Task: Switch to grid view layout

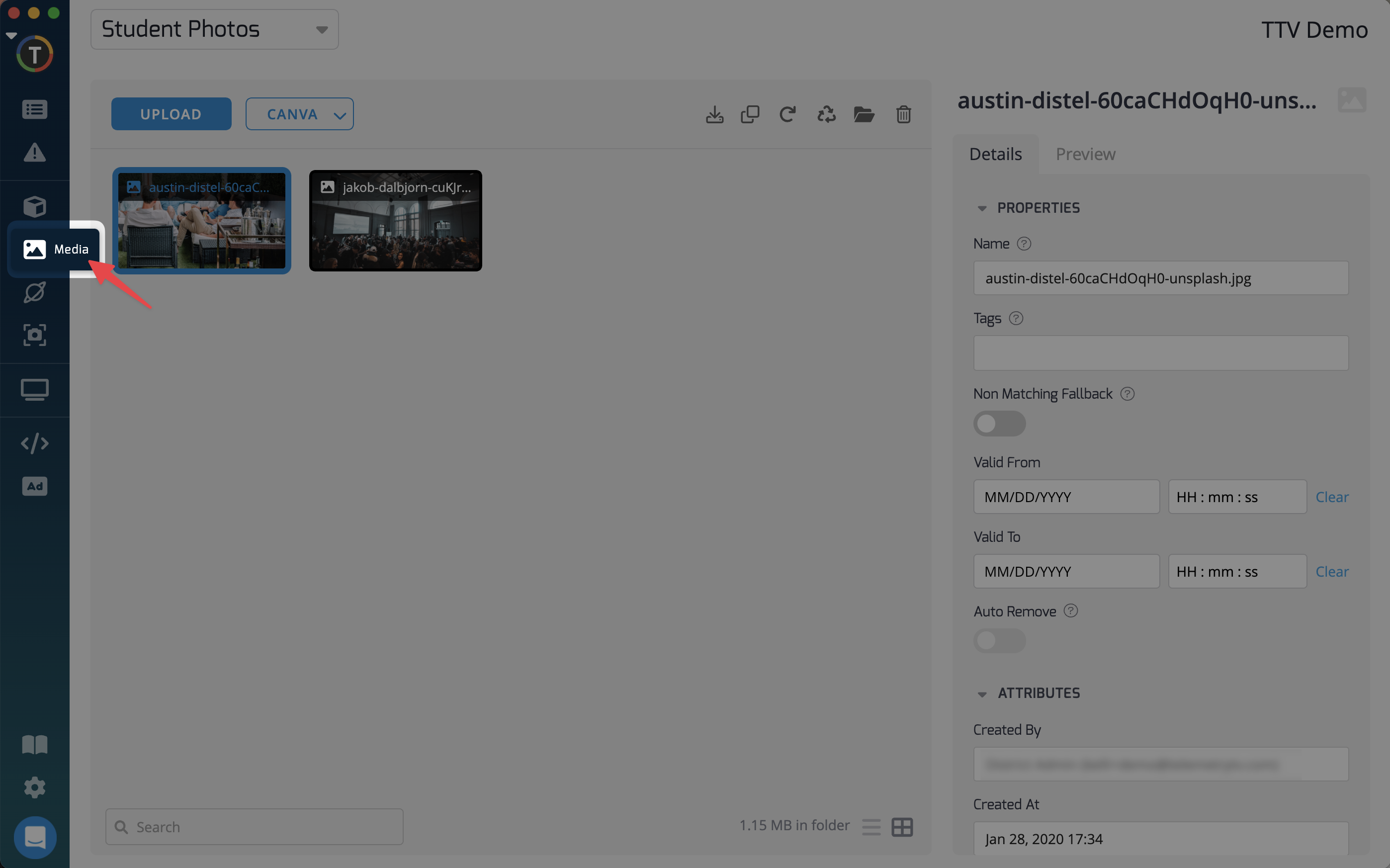Action: click(x=902, y=827)
